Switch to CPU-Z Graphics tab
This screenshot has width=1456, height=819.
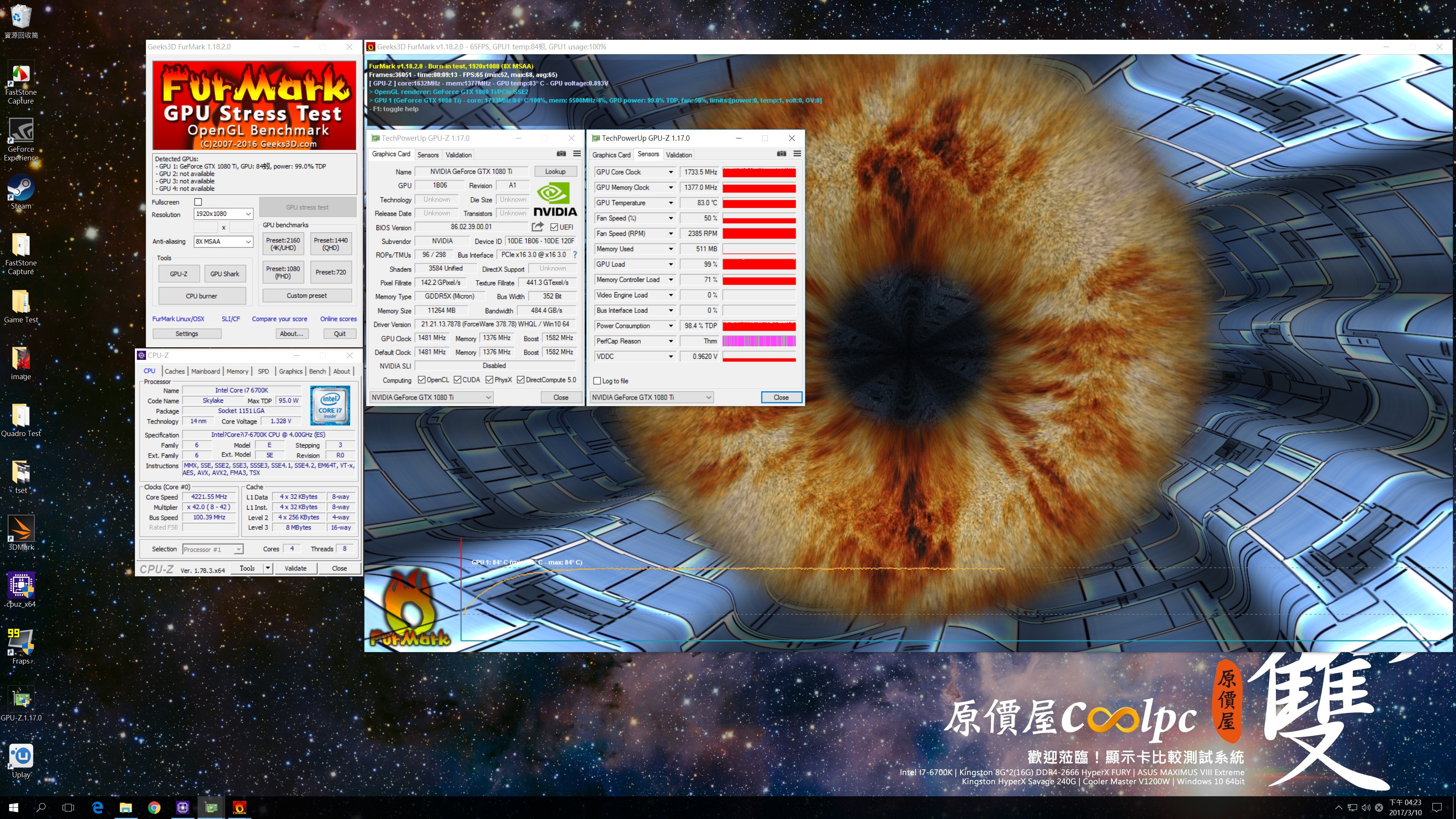tap(290, 371)
